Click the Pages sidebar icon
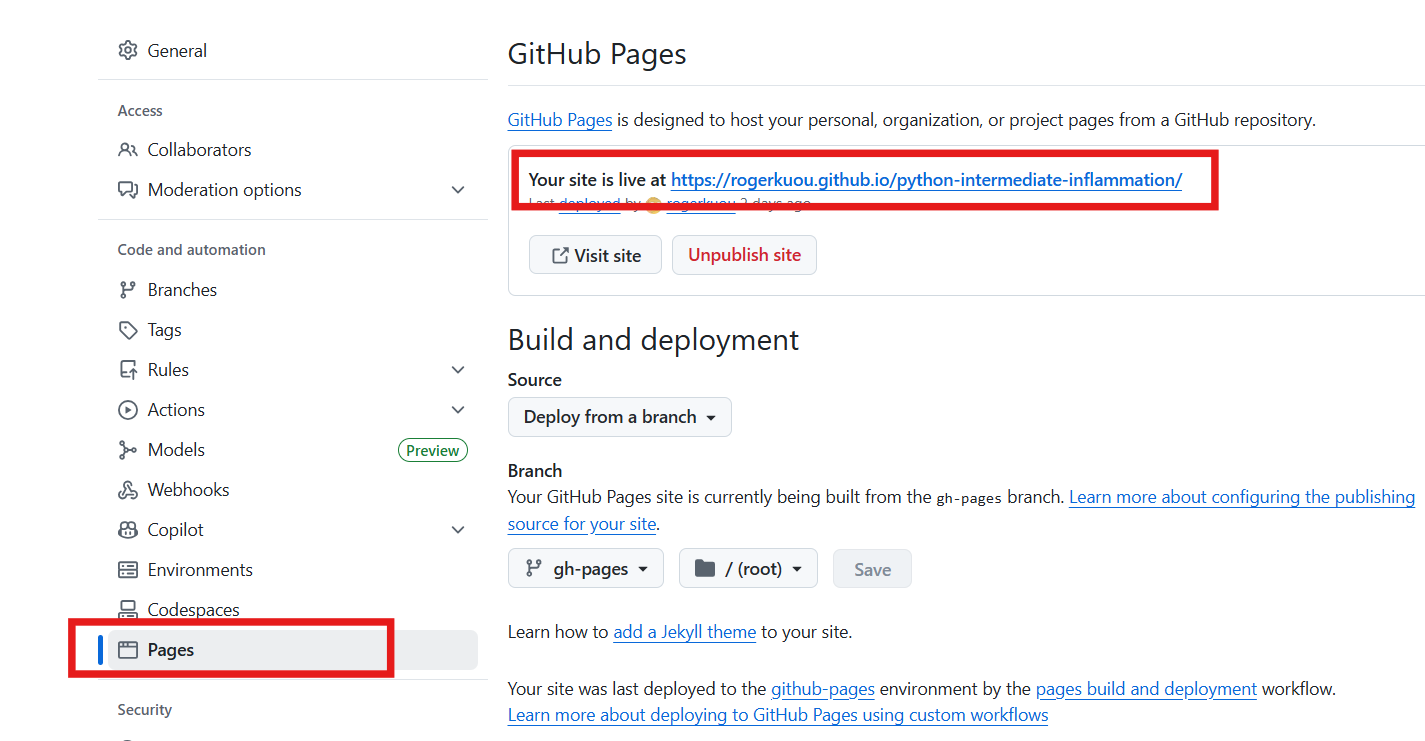The image size is (1425, 741). 128,649
